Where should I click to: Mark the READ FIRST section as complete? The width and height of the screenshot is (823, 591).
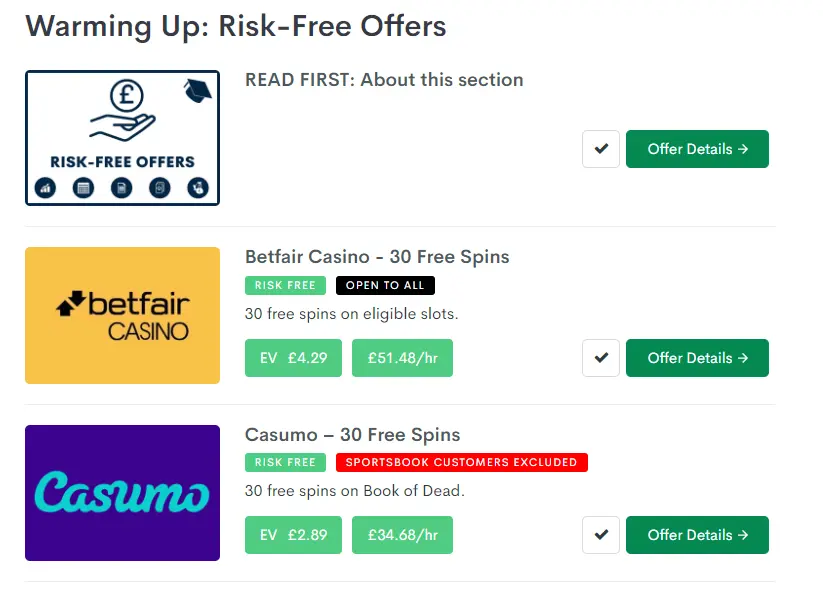(x=600, y=148)
